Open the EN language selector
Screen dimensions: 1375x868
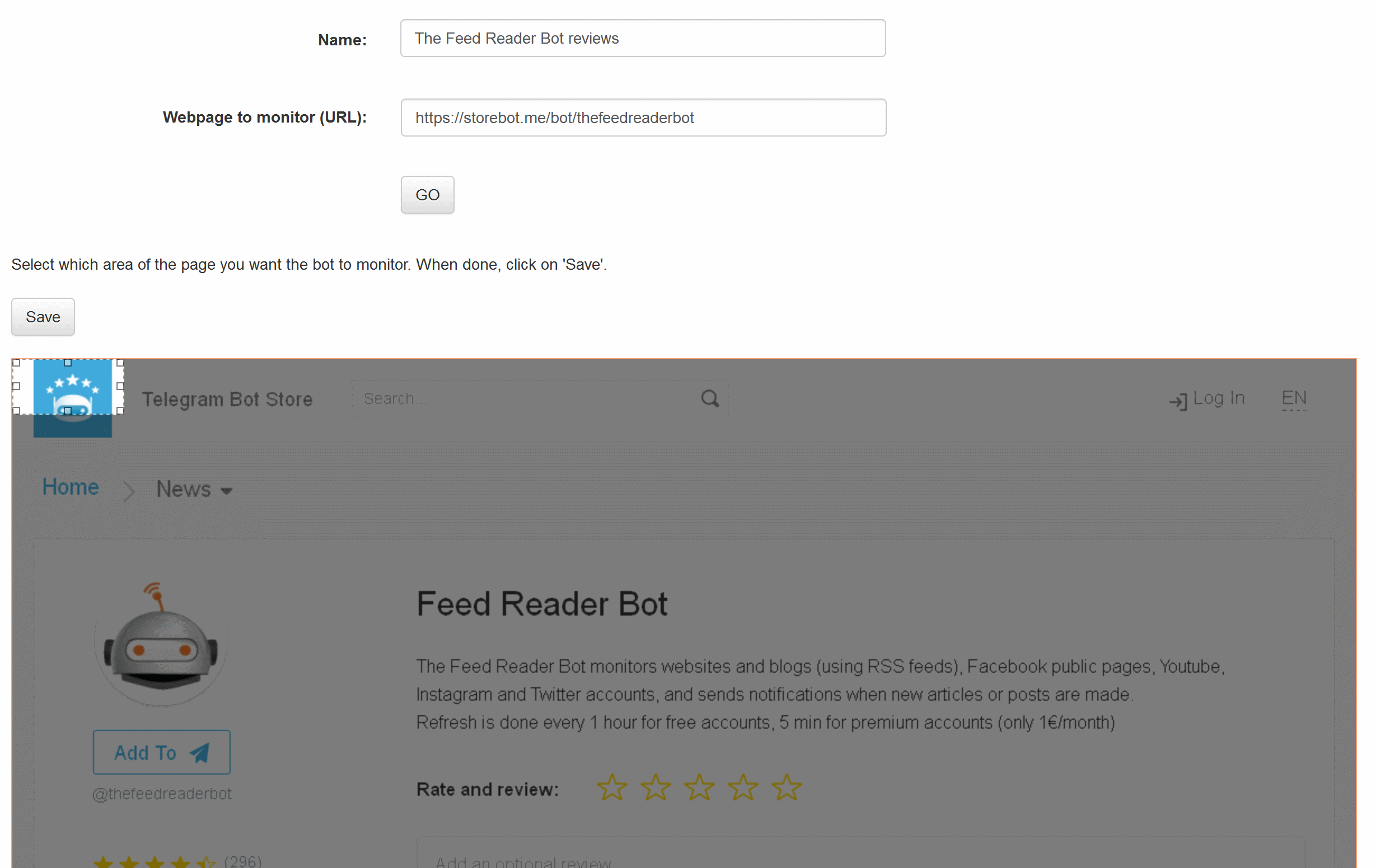[x=1293, y=398]
